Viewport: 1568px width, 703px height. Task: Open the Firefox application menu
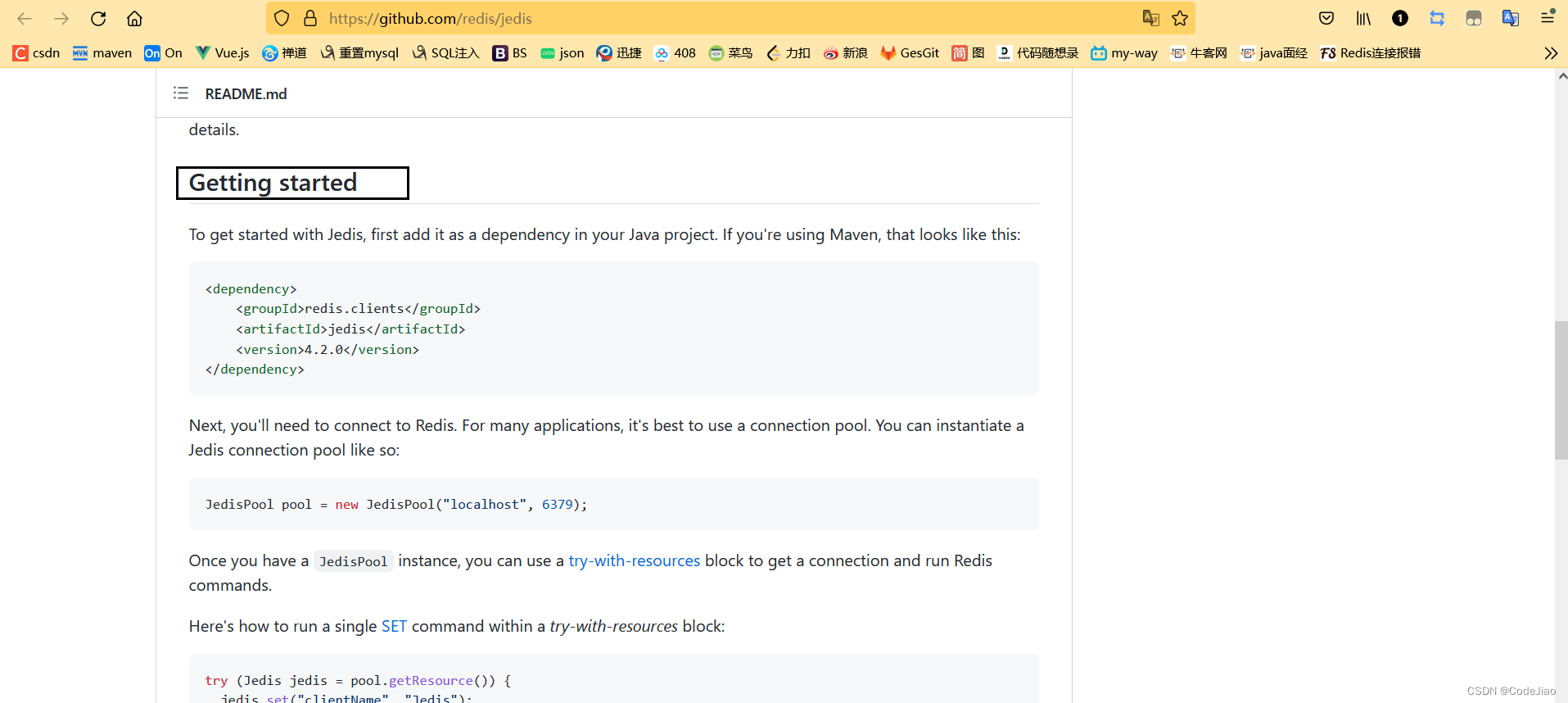point(1548,18)
